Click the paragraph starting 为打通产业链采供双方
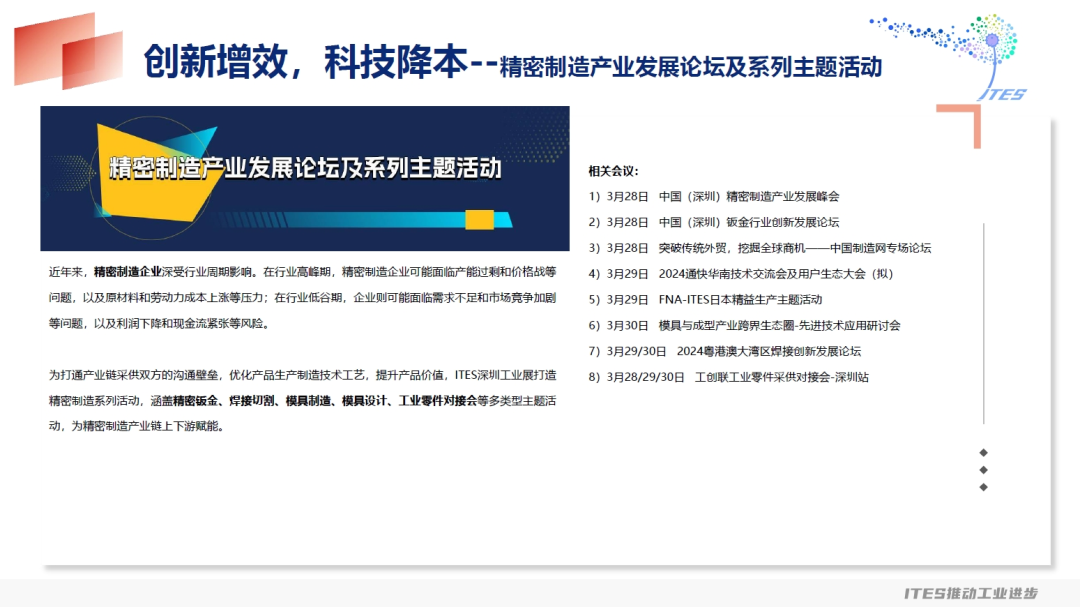This screenshot has height=607, width=1080. point(302,400)
